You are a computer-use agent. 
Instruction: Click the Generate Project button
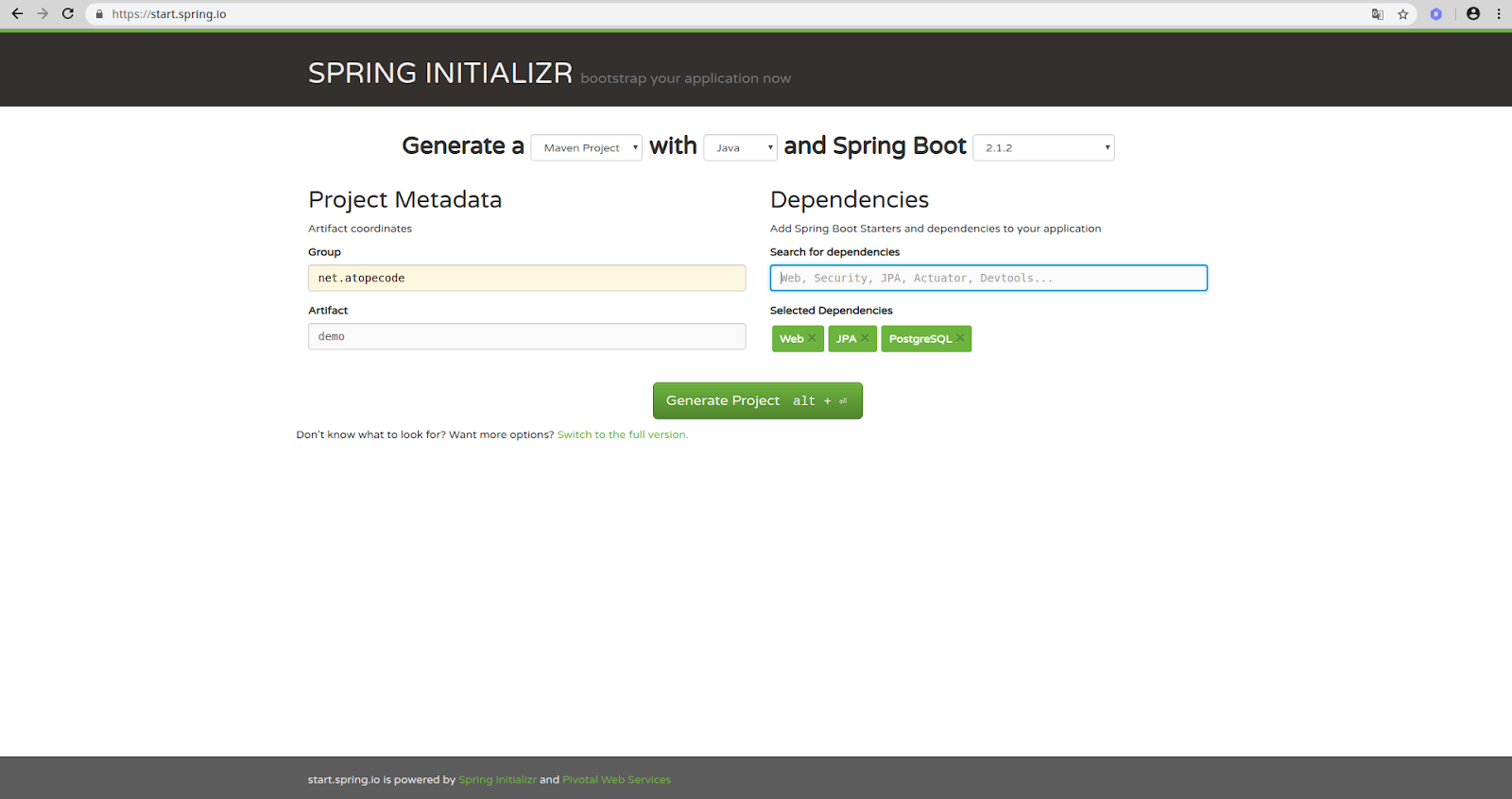pyautogui.click(x=758, y=400)
